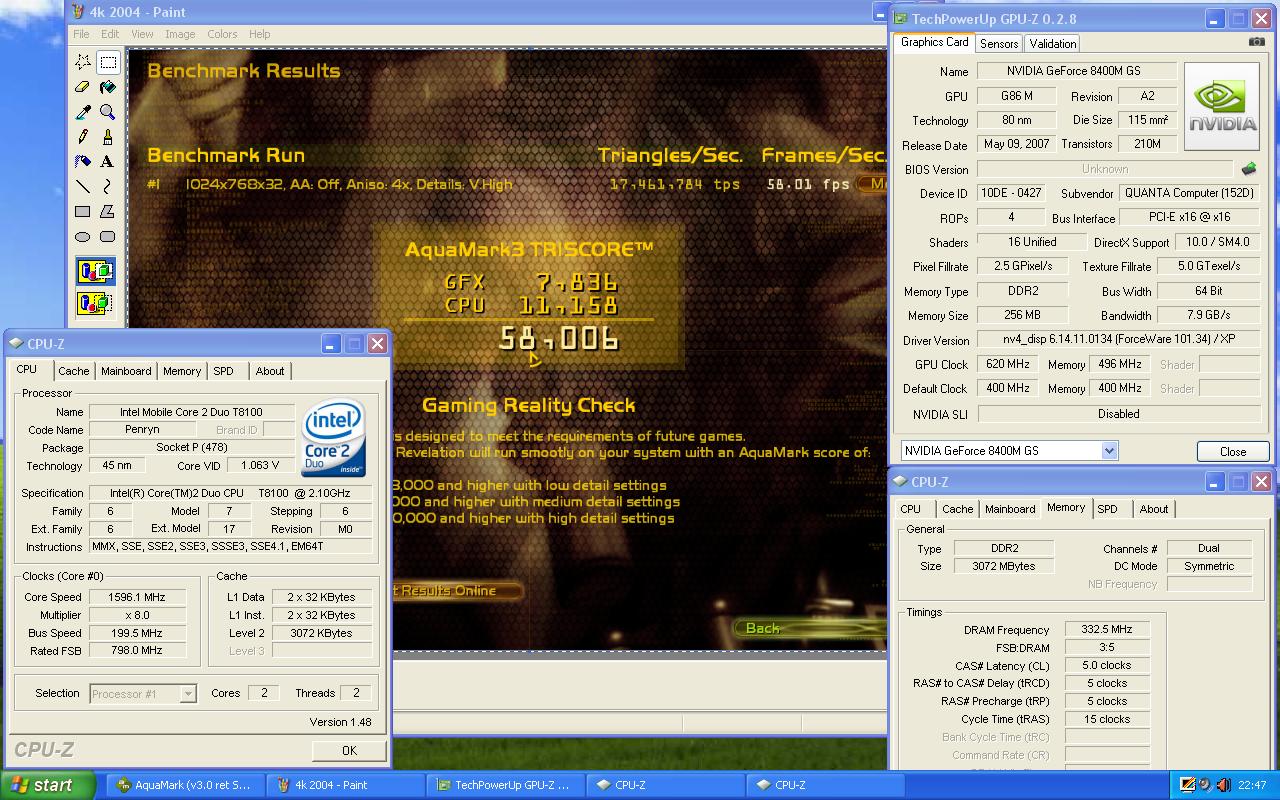
Task: Click the Code Name 'Penryn' field
Action: click(x=142, y=430)
